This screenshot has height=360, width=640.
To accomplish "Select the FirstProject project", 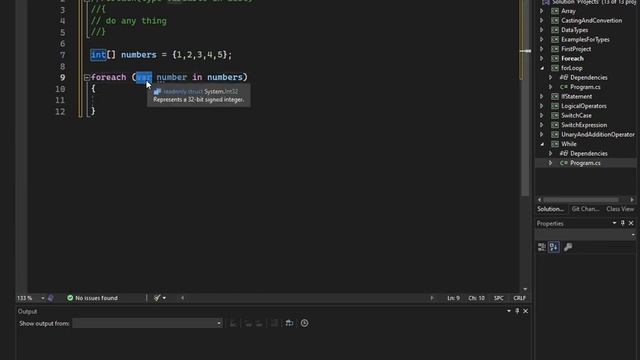I will (576, 49).
